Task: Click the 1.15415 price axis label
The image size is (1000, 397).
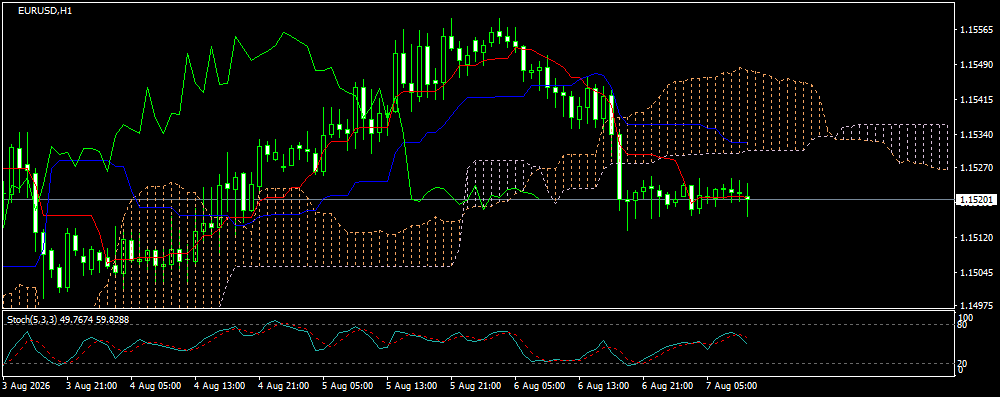Action: pyautogui.click(x=978, y=100)
